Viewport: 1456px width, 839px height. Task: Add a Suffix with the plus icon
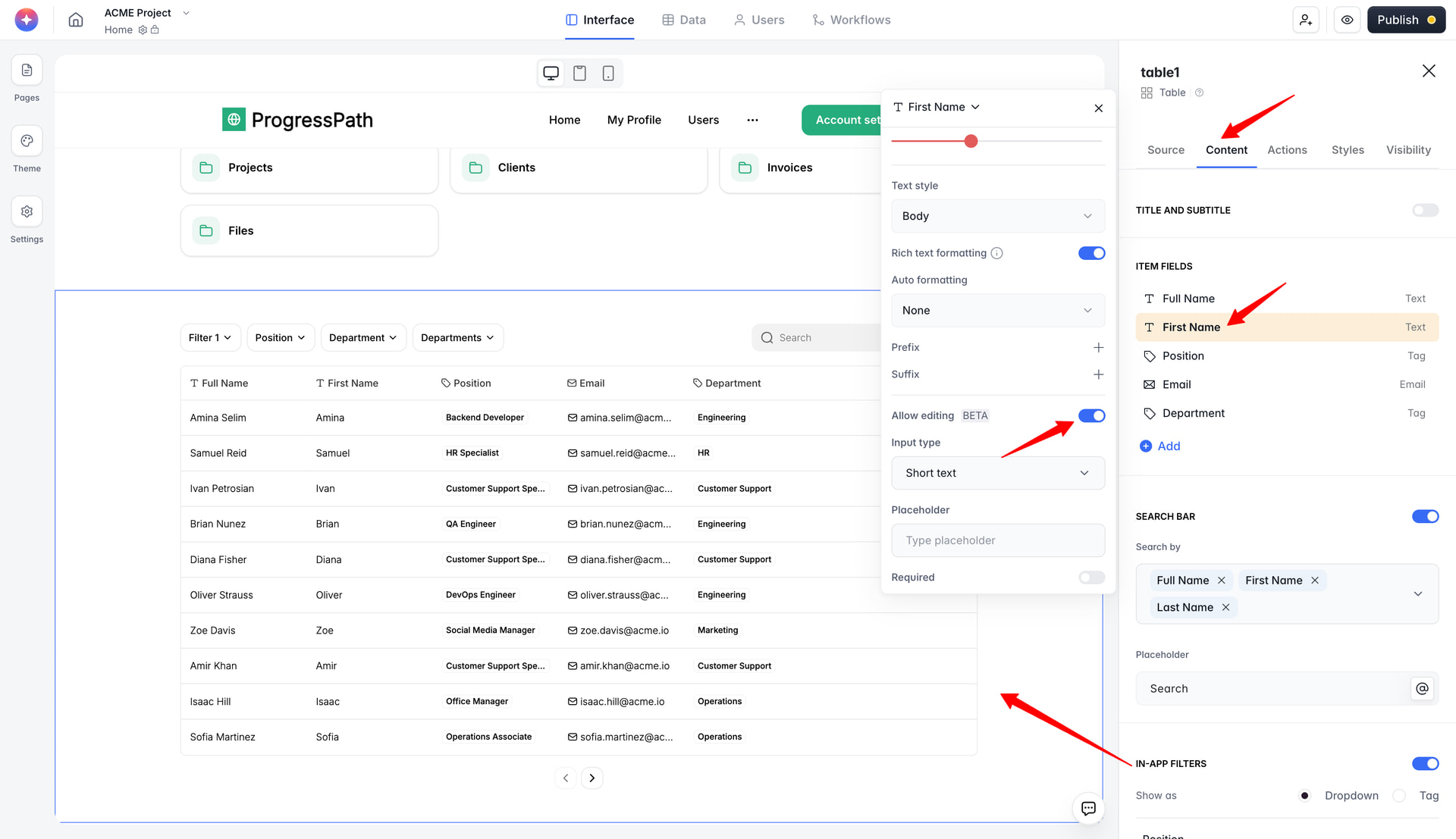[x=1098, y=374]
